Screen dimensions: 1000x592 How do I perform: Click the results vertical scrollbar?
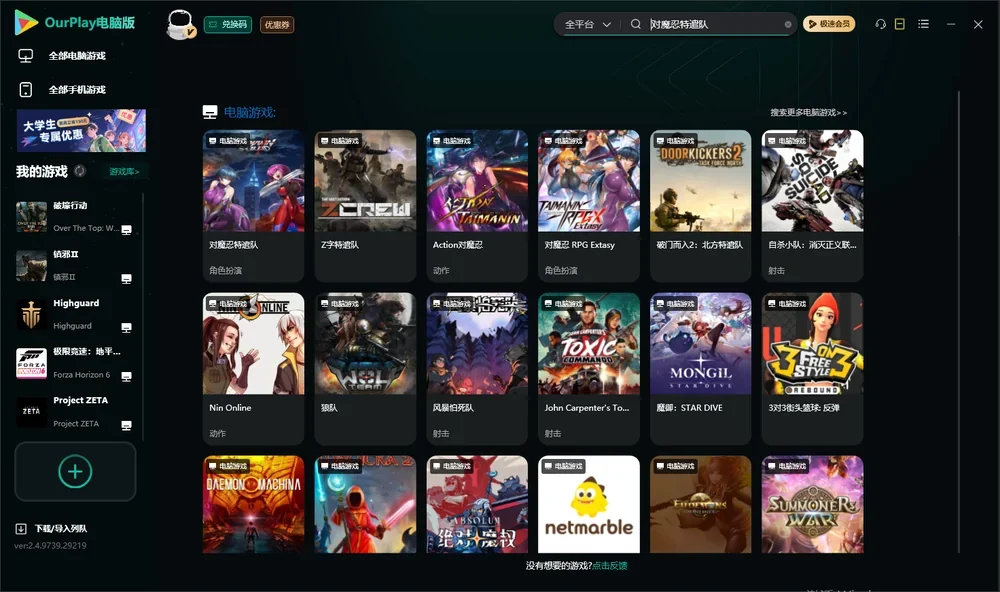(x=958, y=322)
